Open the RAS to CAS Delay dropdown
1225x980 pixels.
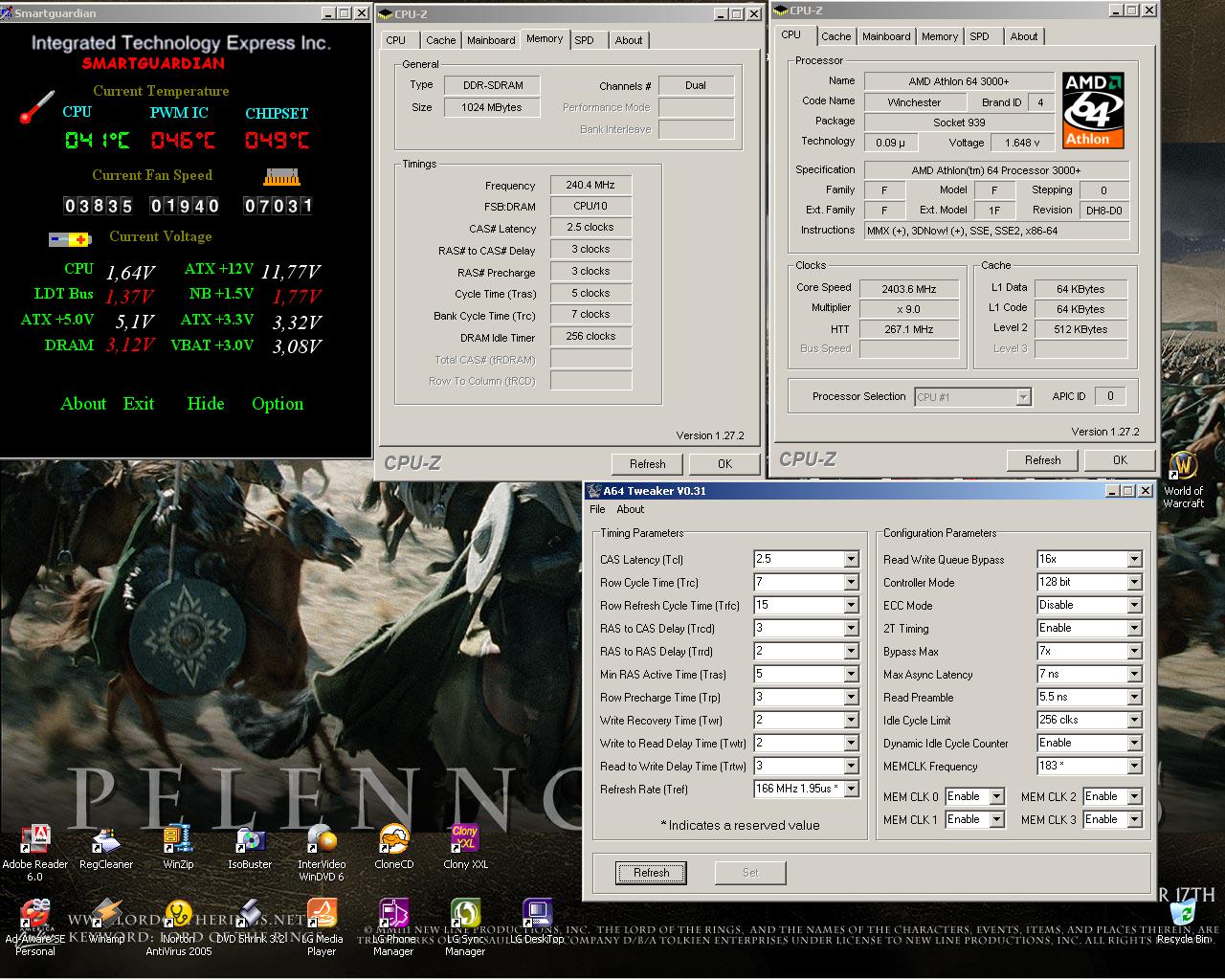pyautogui.click(x=851, y=628)
